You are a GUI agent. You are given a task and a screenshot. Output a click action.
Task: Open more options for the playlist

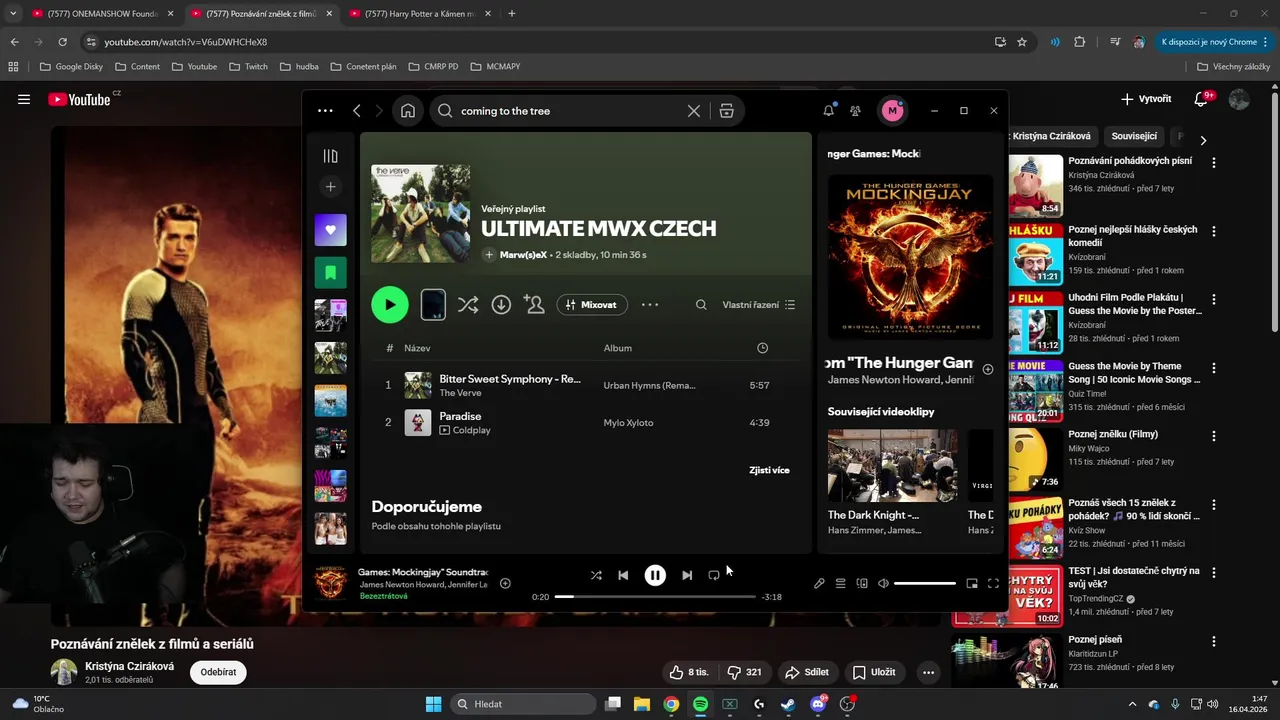tap(650, 305)
